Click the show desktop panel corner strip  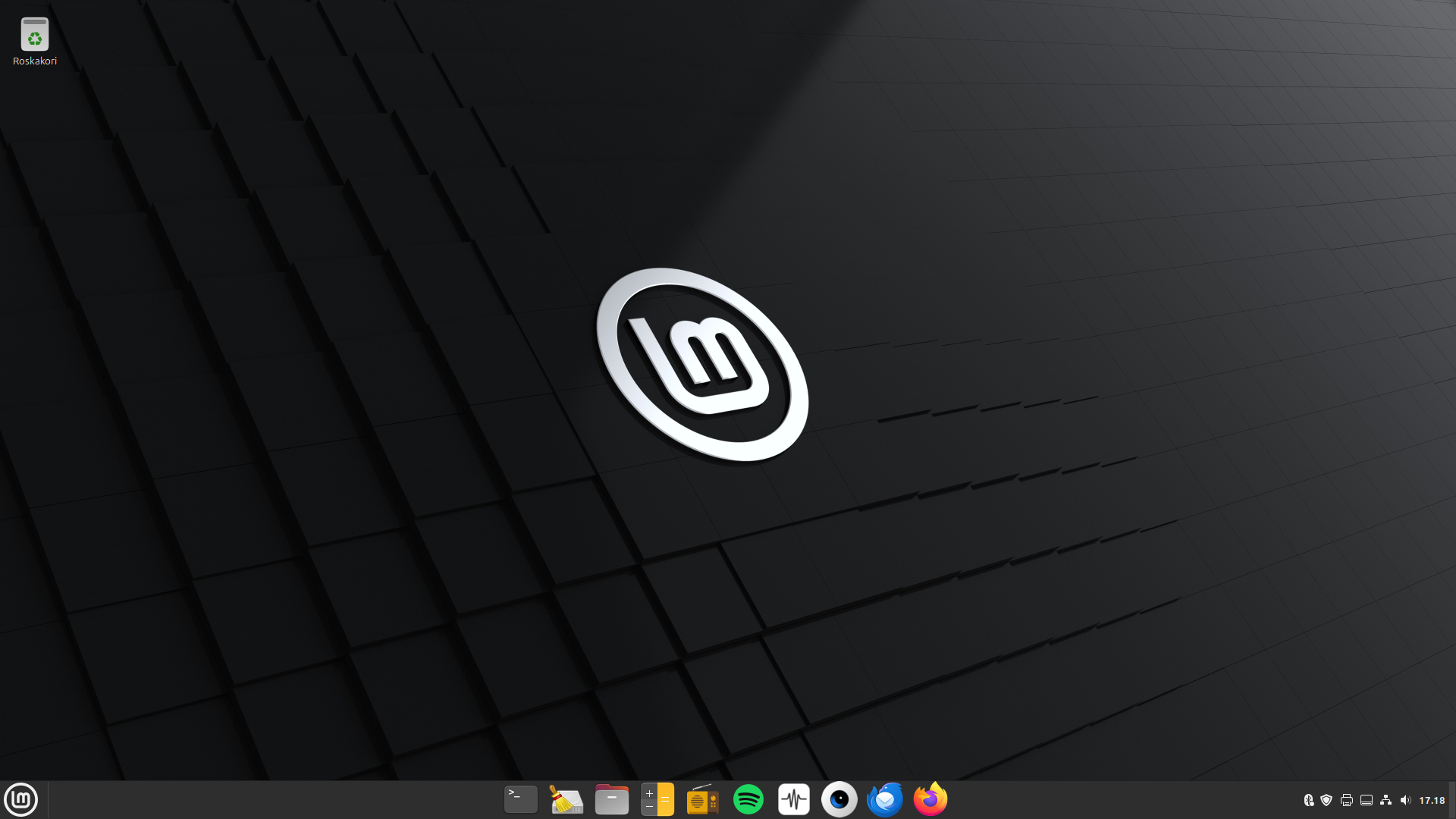point(1452,800)
